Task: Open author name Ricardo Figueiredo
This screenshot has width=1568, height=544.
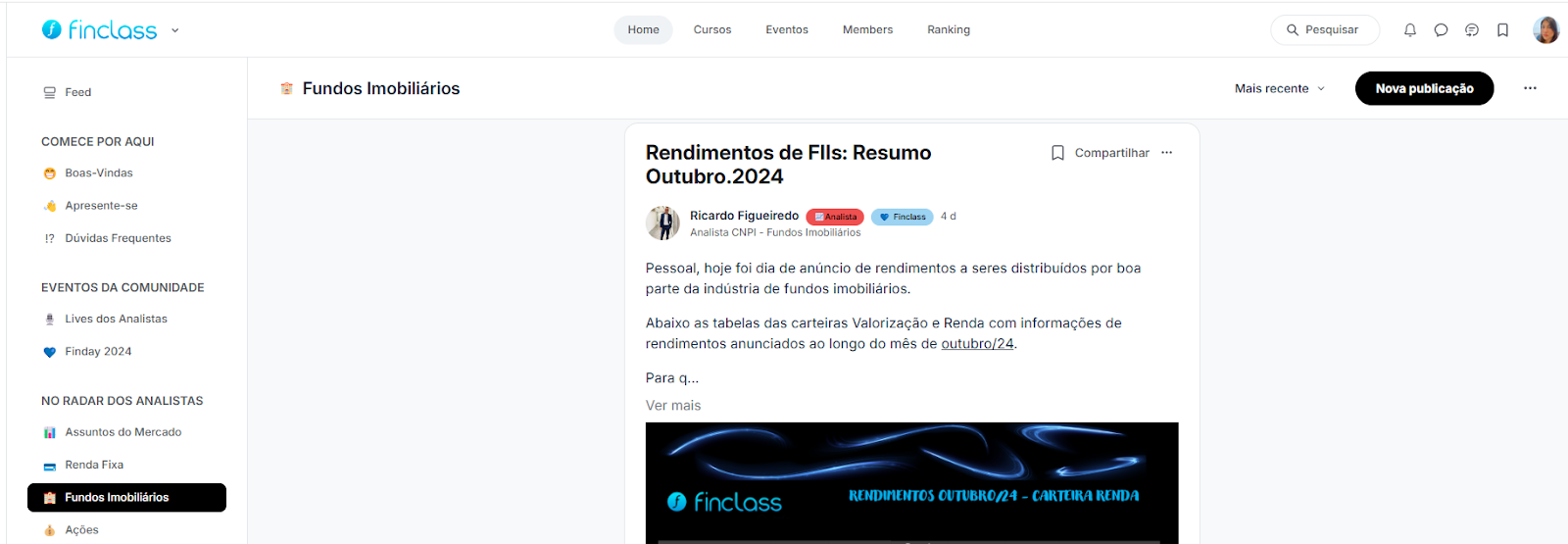Action: 744,216
